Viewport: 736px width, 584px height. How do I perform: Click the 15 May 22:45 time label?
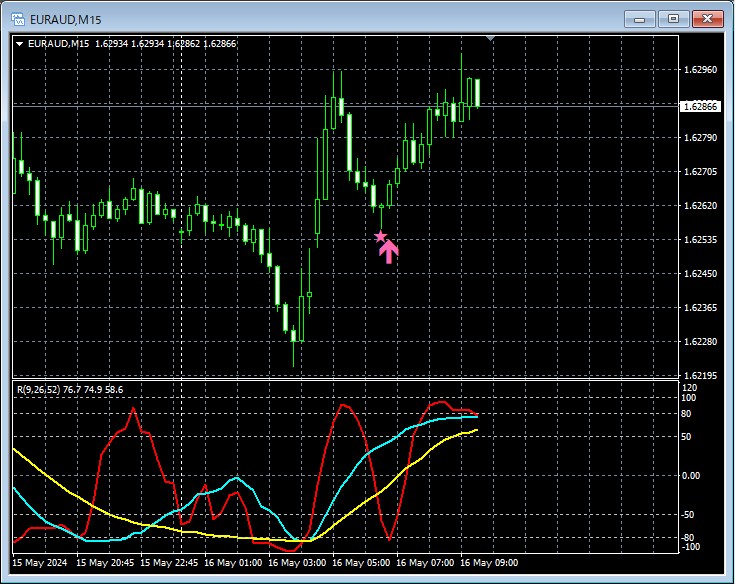pos(169,562)
